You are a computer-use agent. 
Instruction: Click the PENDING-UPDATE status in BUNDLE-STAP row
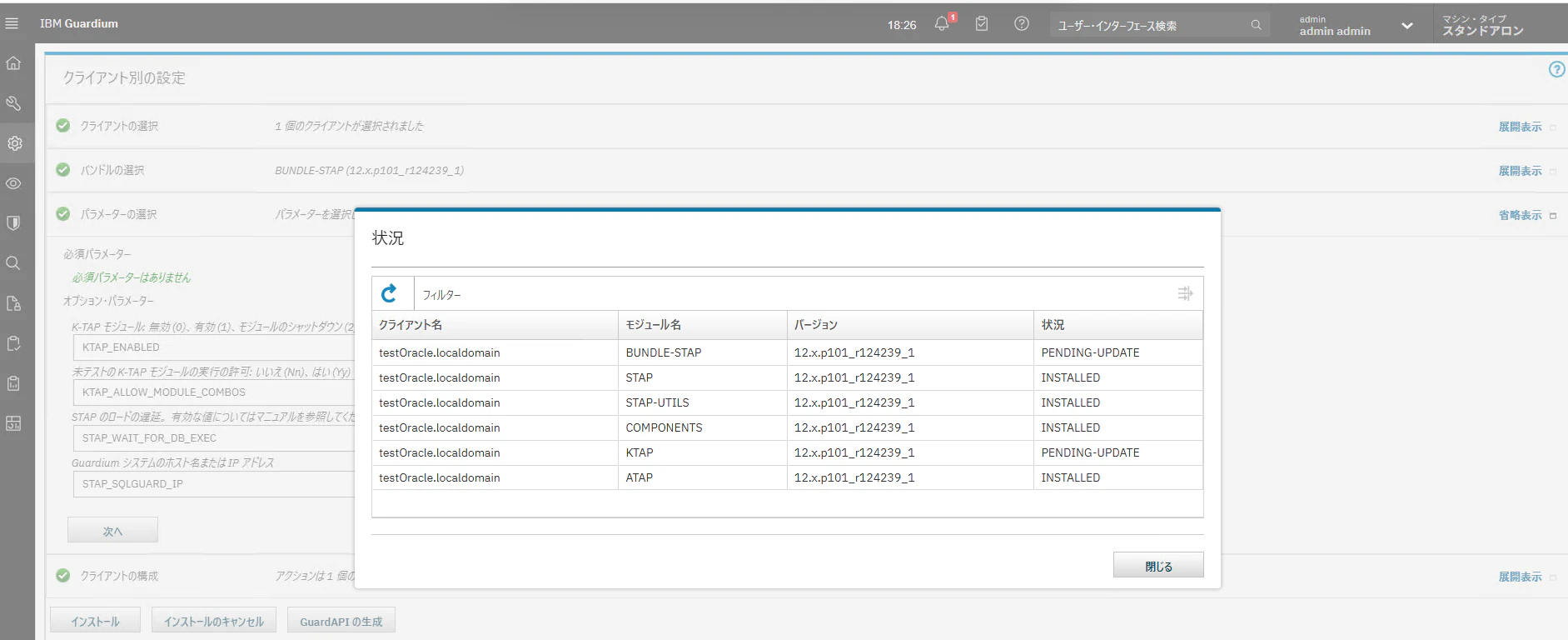[x=1090, y=352]
